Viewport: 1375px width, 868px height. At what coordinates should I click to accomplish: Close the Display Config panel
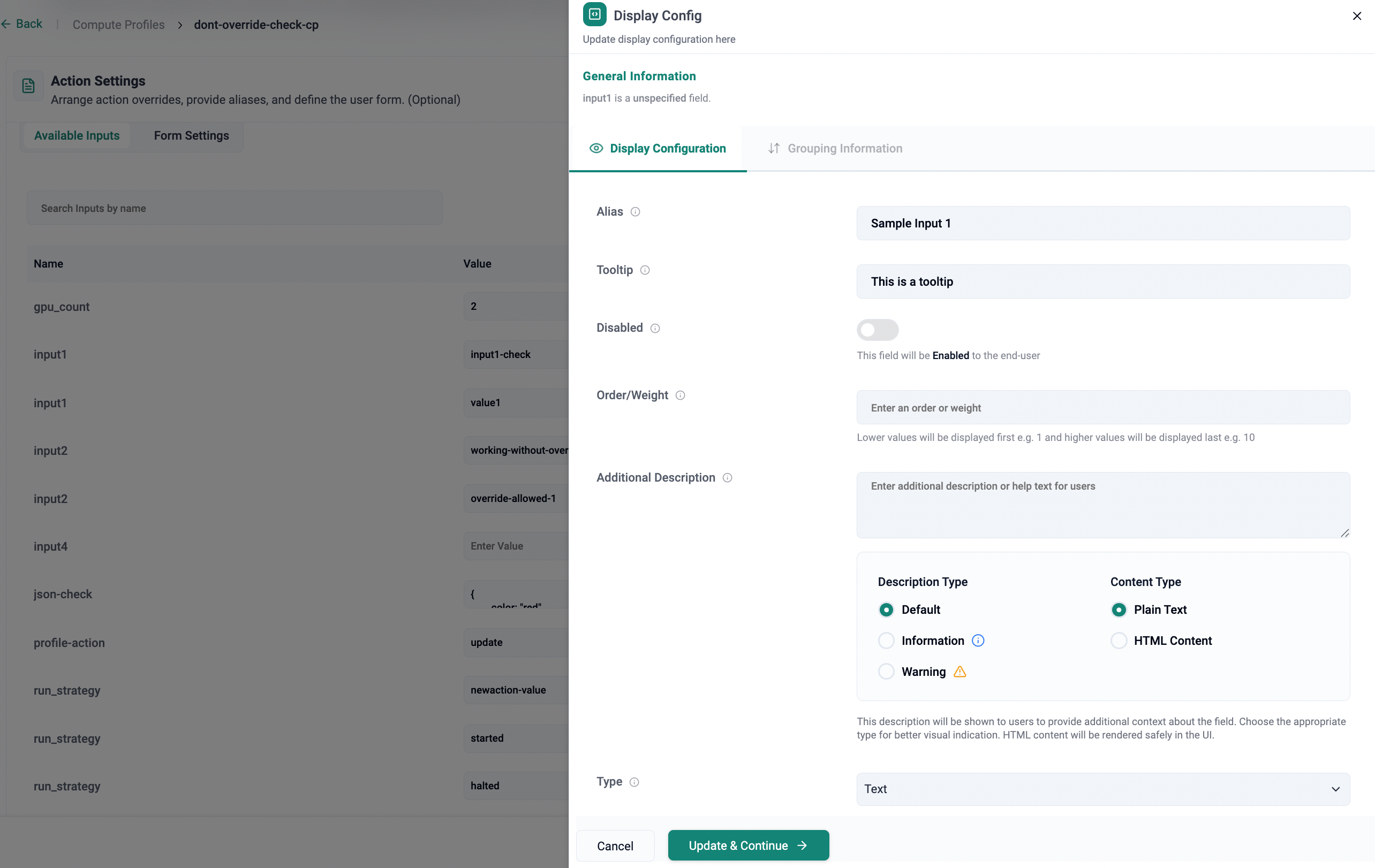coord(1357,16)
